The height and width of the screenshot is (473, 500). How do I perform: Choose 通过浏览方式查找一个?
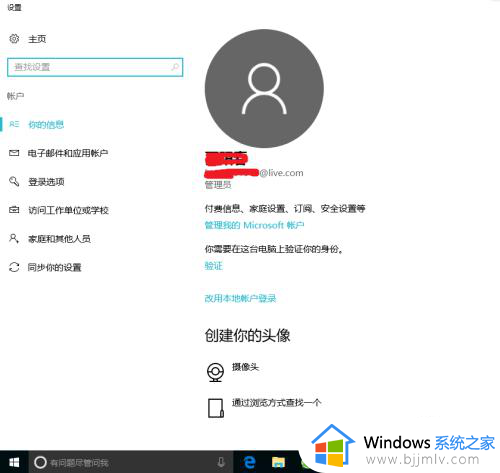(277, 403)
